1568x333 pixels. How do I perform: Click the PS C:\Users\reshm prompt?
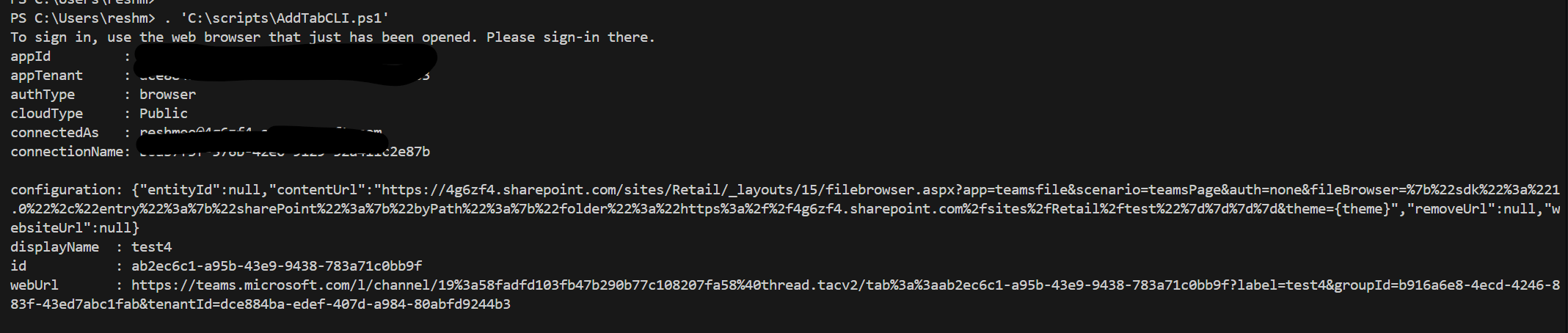[x=82, y=18]
